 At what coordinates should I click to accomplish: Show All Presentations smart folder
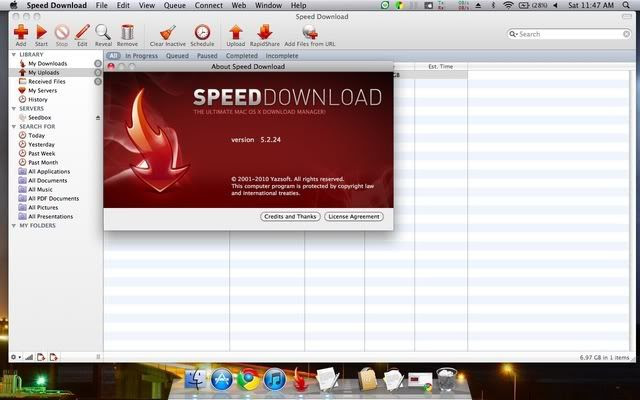(x=51, y=216)
